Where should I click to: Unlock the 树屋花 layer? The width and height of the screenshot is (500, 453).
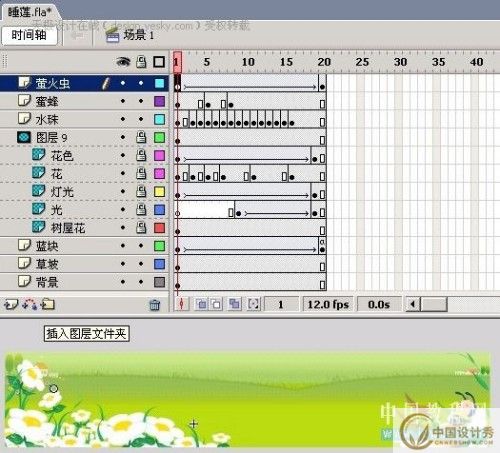141,228
